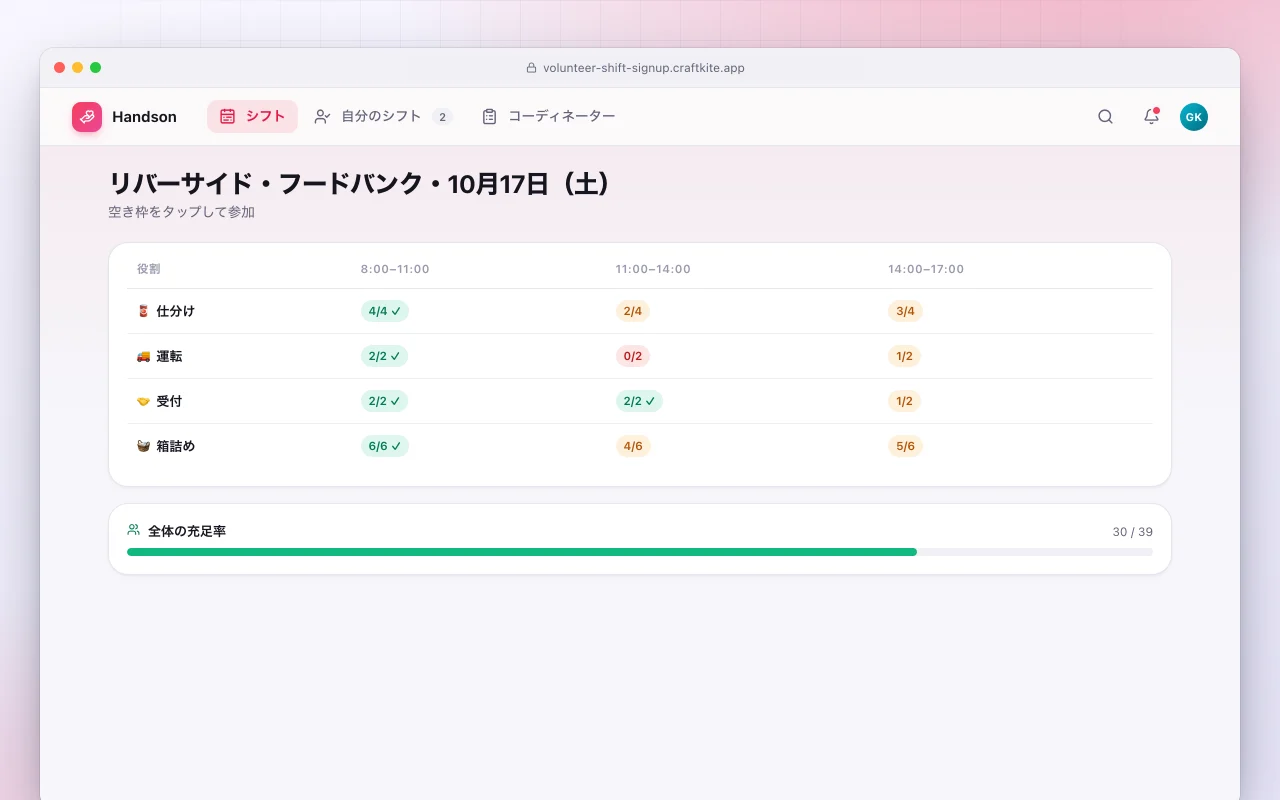
Task: Click the 箱詰め basket emoji icon
Action: point(143,446)
